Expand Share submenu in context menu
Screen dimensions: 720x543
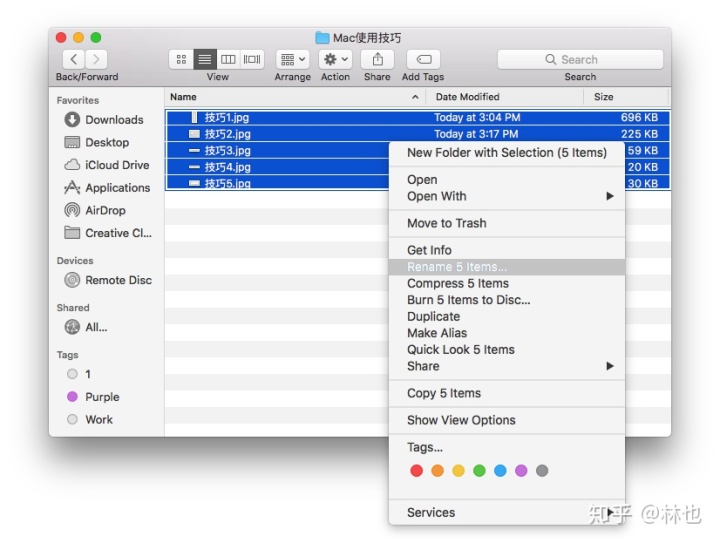507,366
